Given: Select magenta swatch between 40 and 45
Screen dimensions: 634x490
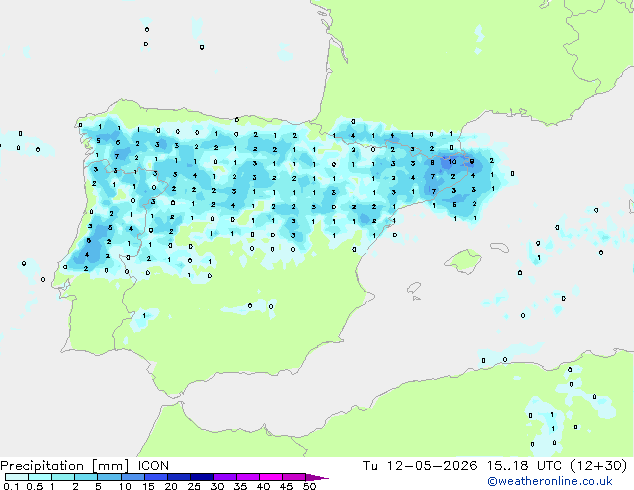Looking at the screenshot, I should point(271,477).
